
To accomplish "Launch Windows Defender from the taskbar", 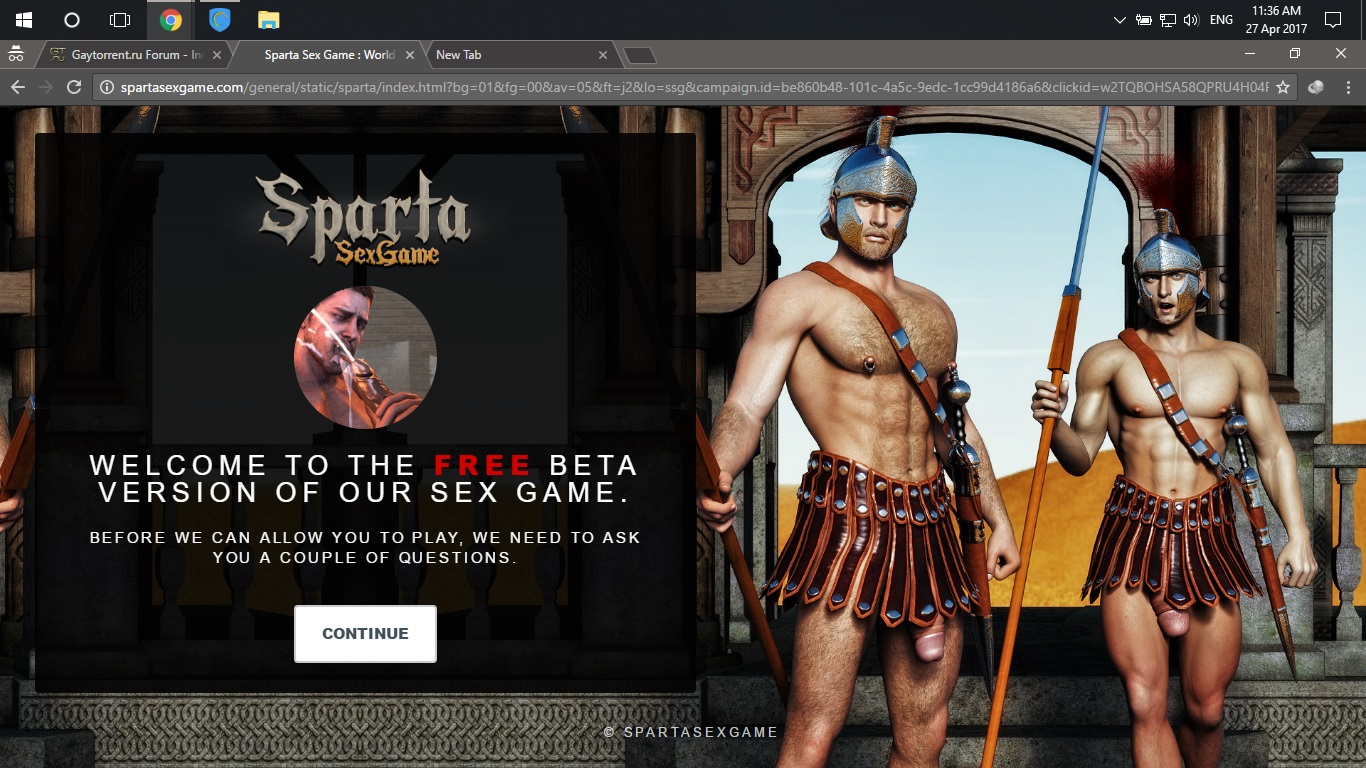I will (218, 19).
